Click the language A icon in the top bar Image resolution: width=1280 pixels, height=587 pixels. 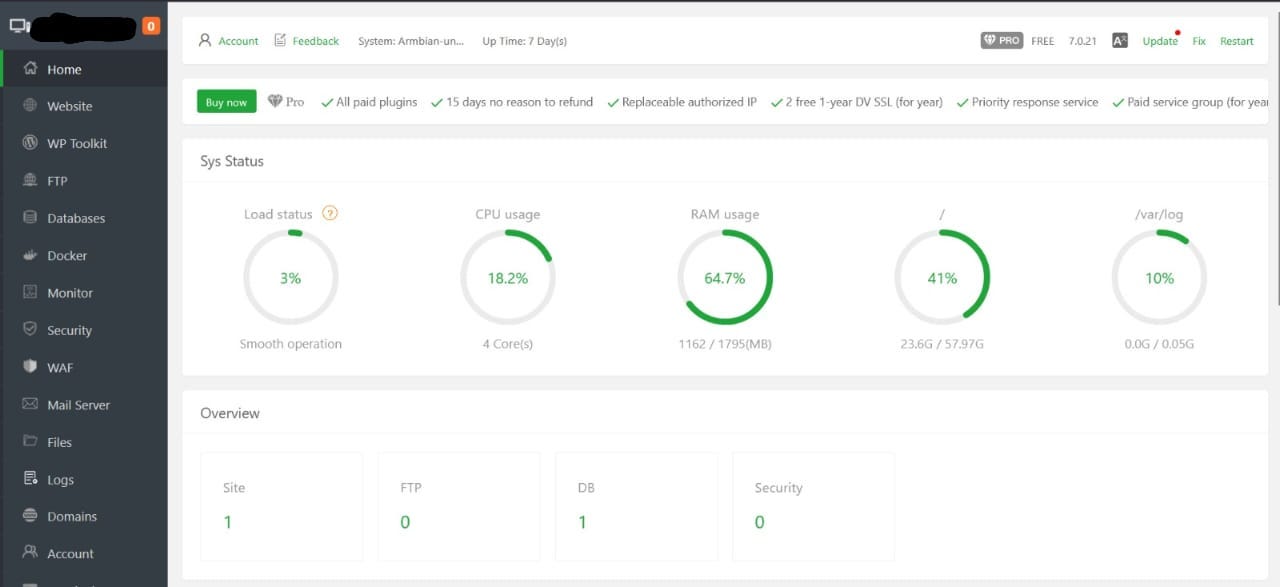coord(1119,40)
